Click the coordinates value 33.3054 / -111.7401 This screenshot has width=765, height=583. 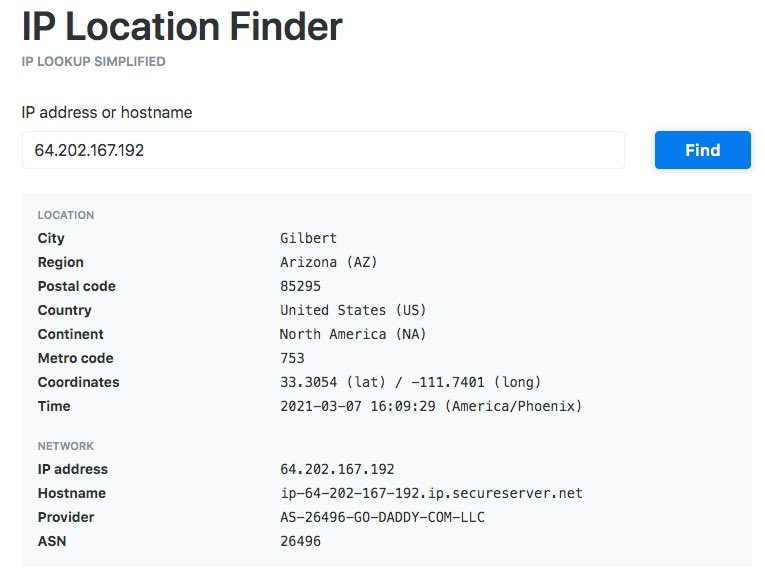click(x=410, y=382)
